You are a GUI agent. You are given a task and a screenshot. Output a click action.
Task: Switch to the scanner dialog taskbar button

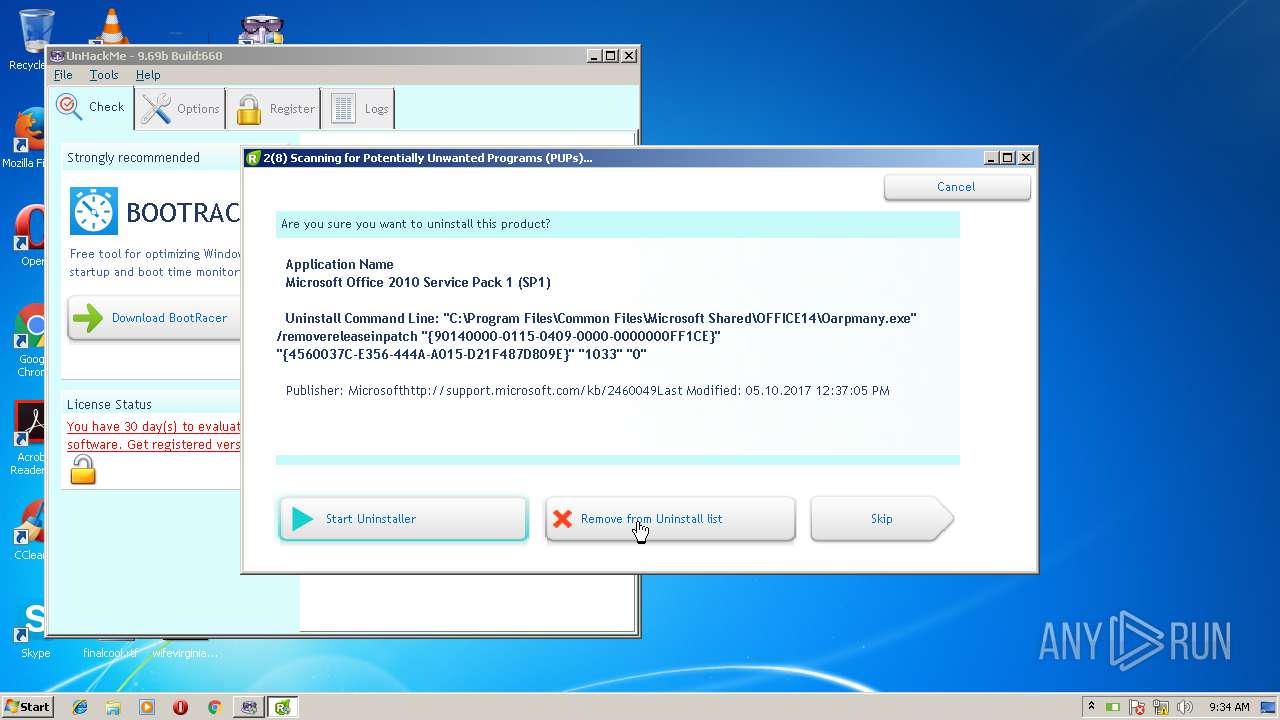tap(283, 707)
